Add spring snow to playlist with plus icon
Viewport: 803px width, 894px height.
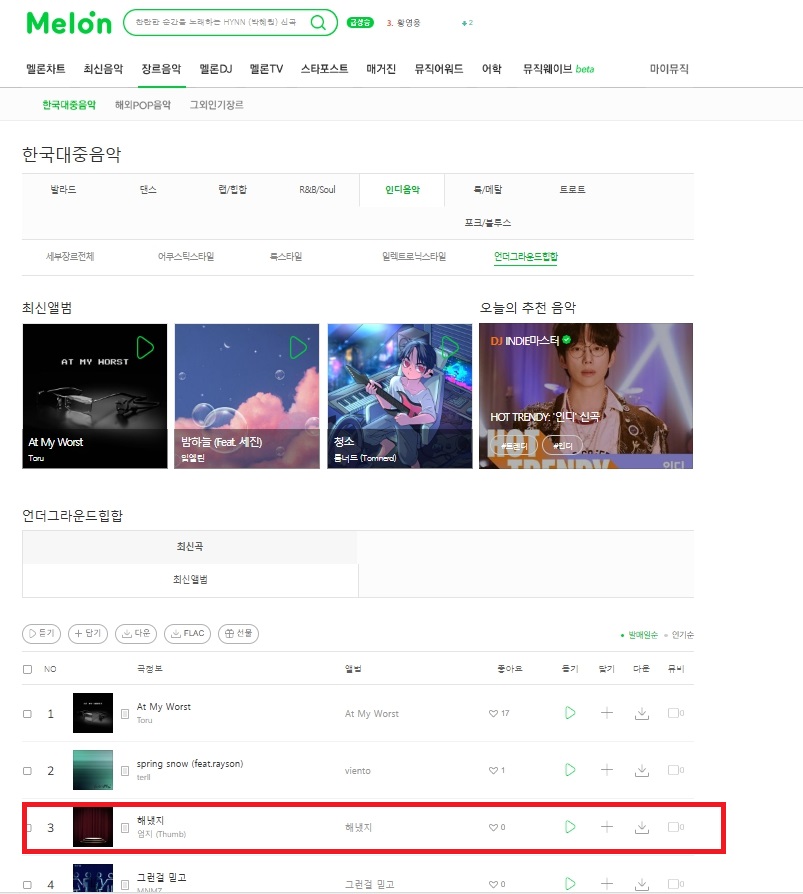click(x=607, y=770)
